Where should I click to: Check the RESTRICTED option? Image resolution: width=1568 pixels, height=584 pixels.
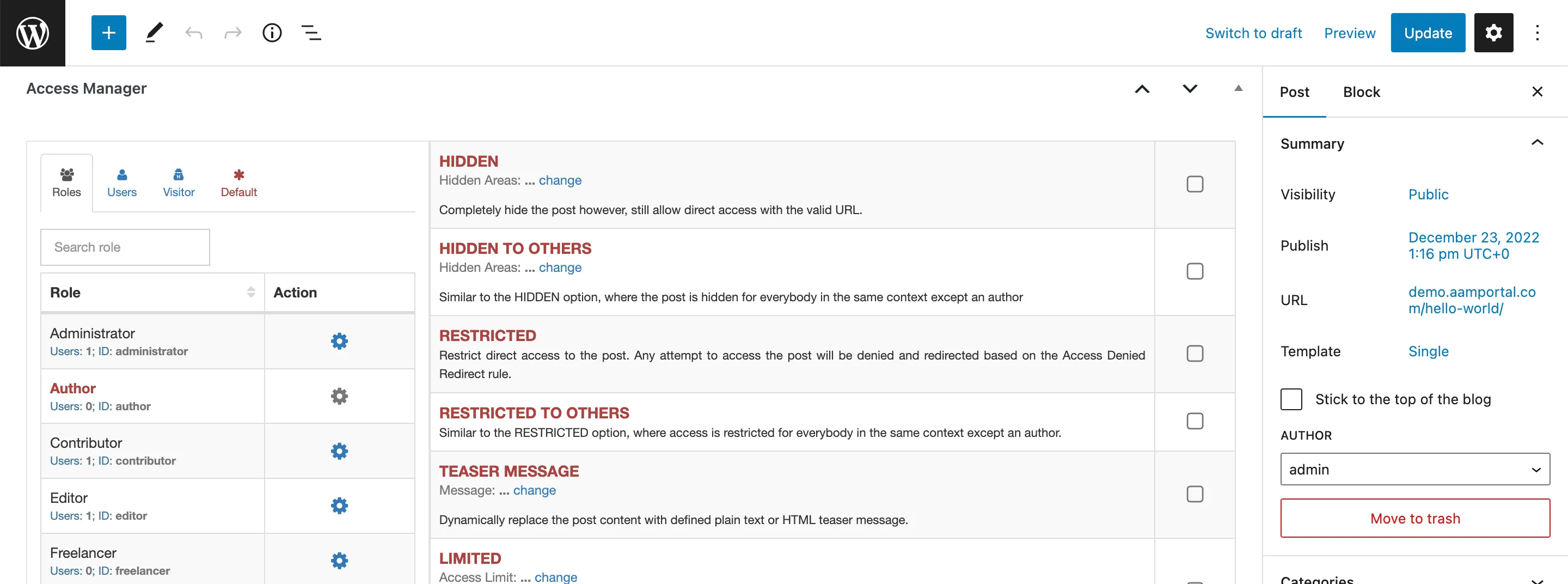[1195, 354]
